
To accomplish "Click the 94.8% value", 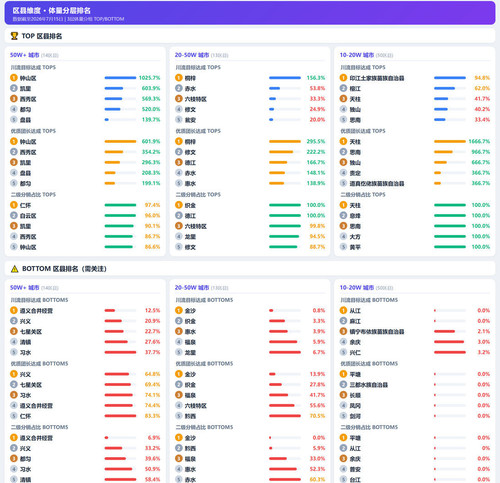I will pyautogui.click(x=482, y=78).
